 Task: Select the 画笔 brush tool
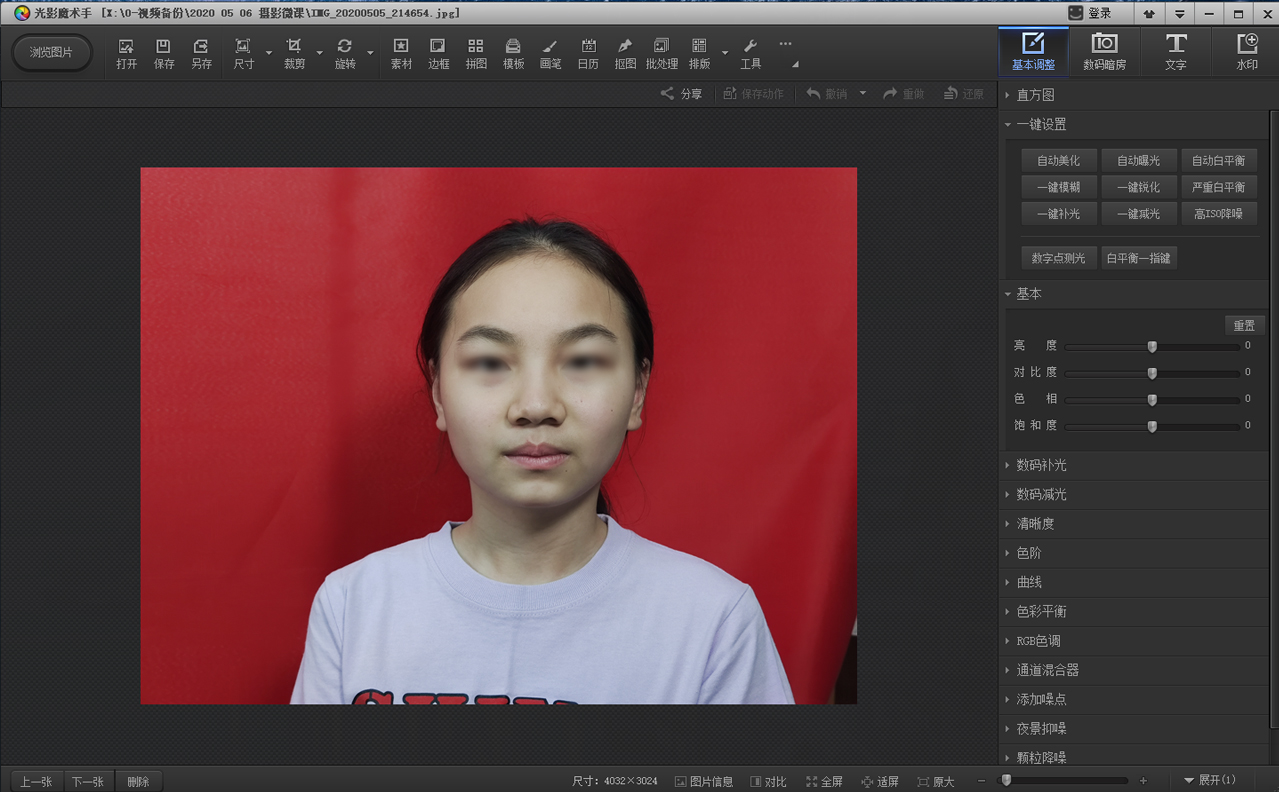[x=550, y=54]
